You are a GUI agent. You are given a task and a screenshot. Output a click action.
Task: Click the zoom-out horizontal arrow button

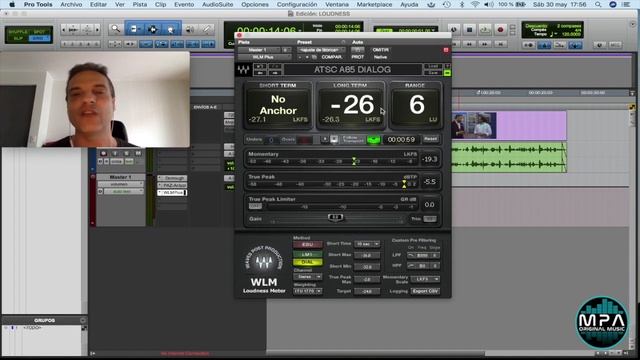pyautogui.click(x=64, y=29)
